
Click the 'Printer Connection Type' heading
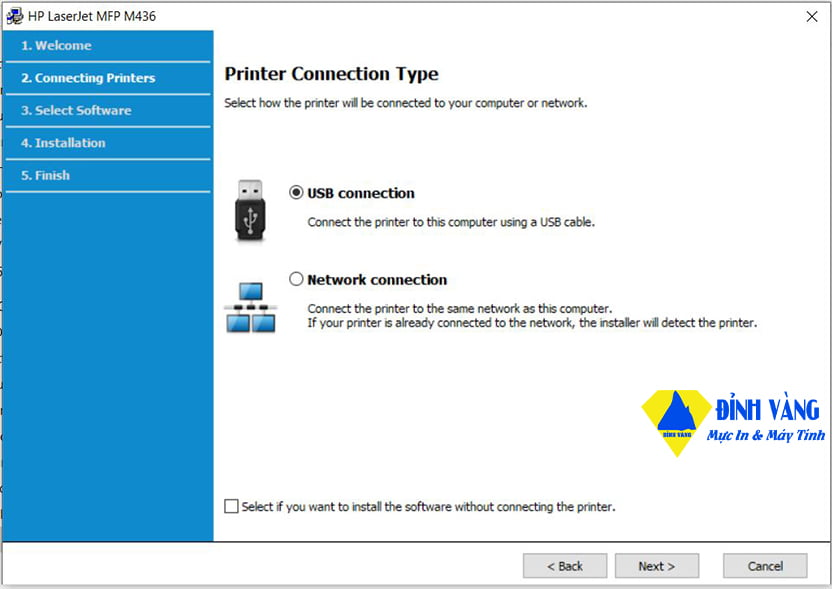332,74
